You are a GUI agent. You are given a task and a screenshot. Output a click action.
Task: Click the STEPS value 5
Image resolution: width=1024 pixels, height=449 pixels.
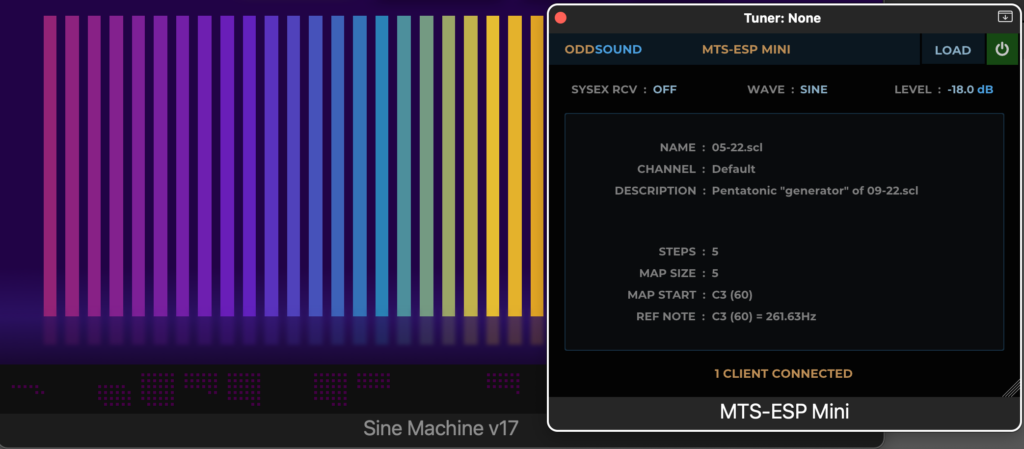pos(715,251)
